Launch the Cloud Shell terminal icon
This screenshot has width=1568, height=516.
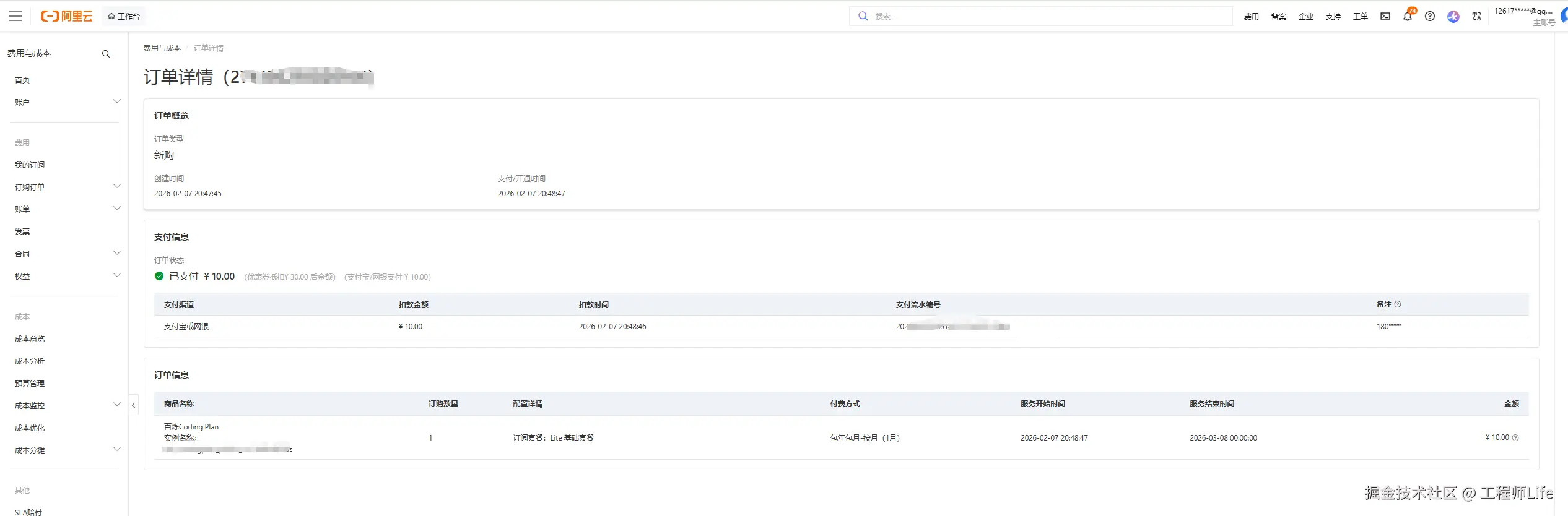[1385, 16]
